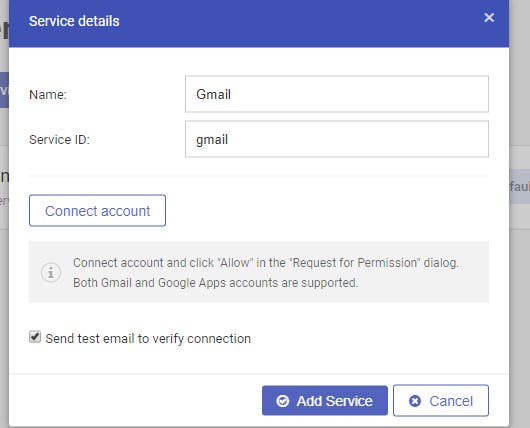Click the gray permission info box
Viewport: 530px width, 428px height.
[259, 272]
